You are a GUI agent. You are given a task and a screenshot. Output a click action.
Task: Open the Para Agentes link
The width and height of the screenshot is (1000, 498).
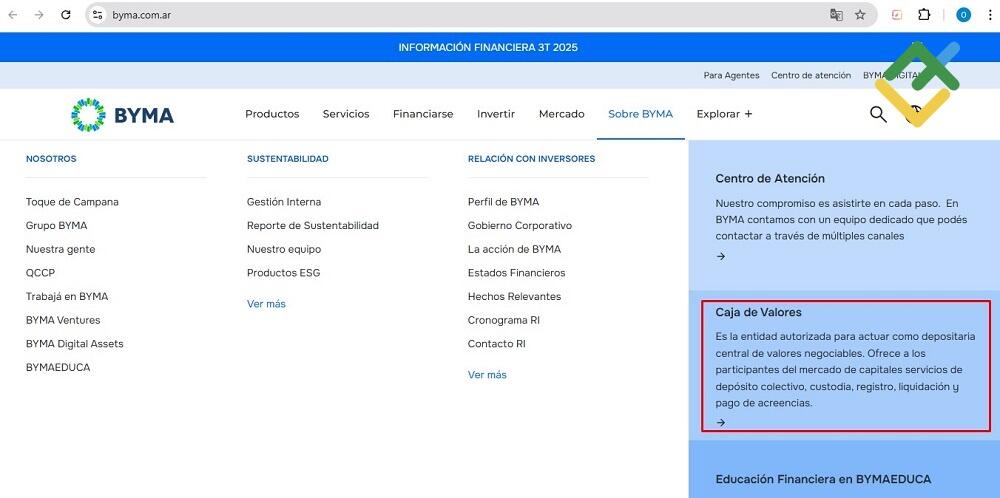tap(732, 75)
